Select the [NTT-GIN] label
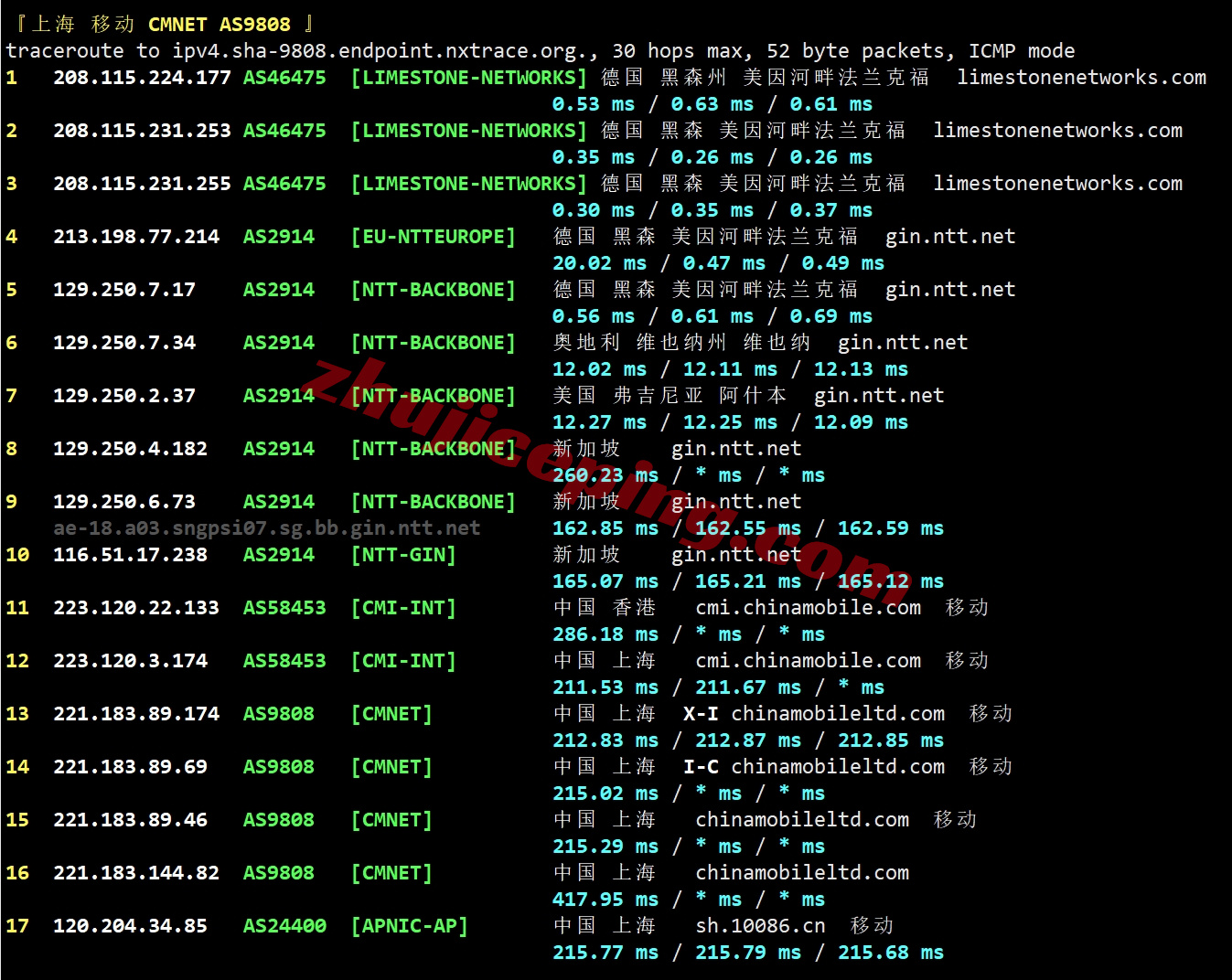The width and height of the screenshot is (1232, 980). (x=403, y=555)
